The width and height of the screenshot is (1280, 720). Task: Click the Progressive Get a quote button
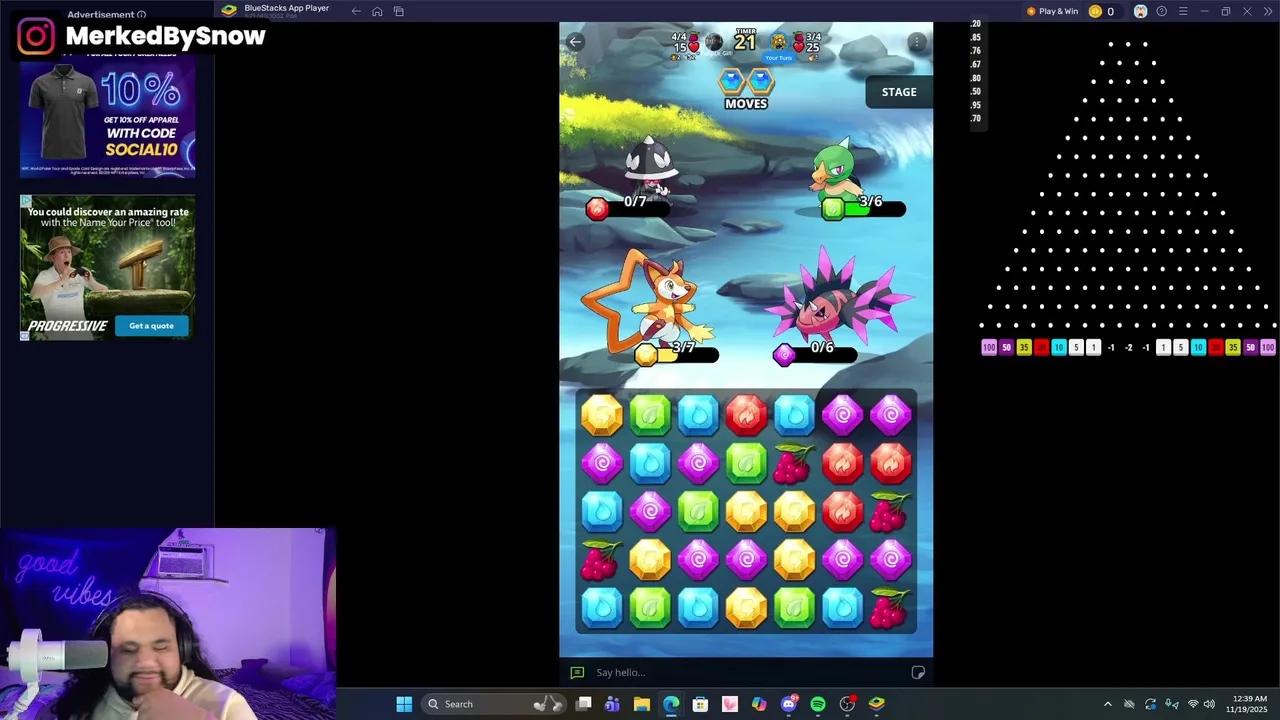pos(151,326)
